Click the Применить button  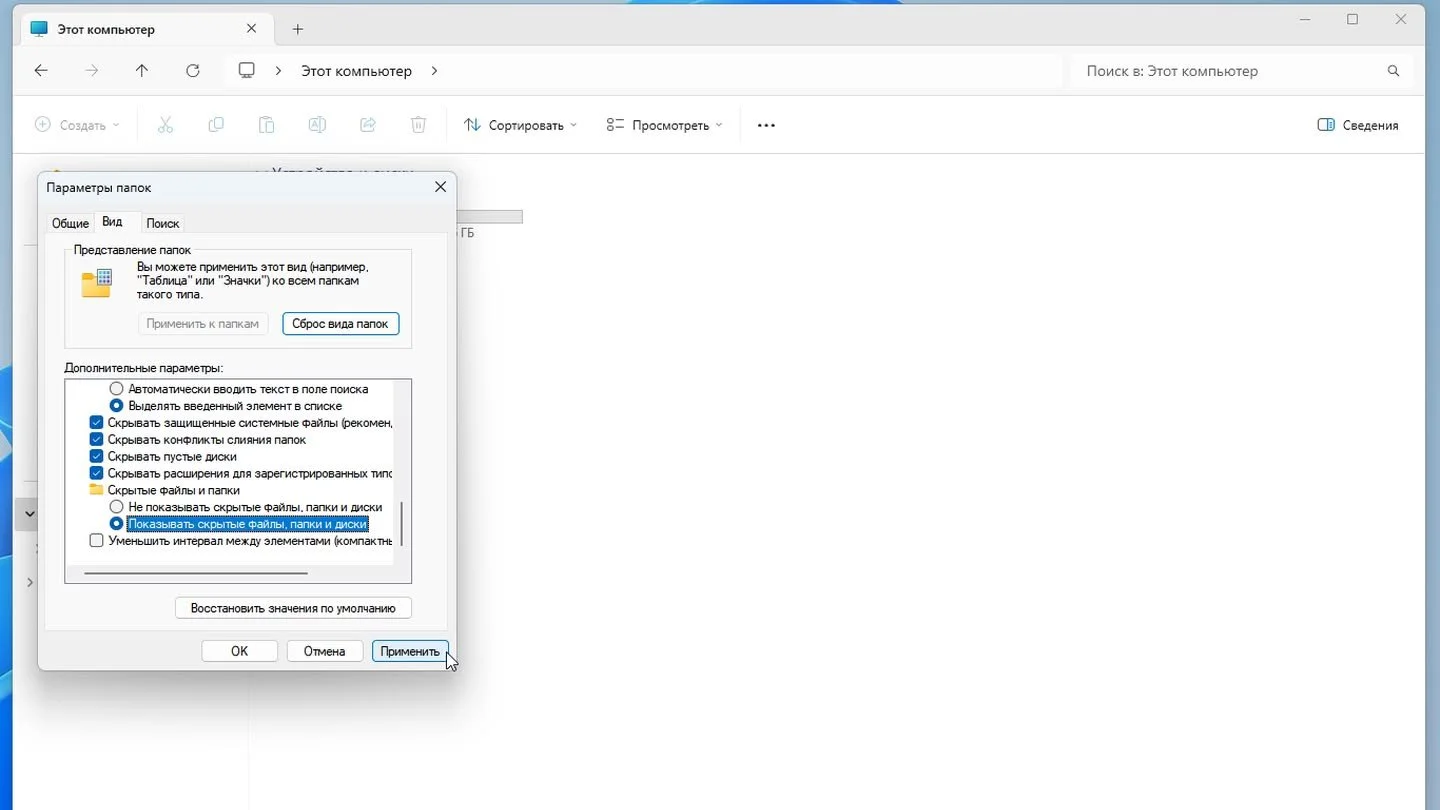(410, 651)
